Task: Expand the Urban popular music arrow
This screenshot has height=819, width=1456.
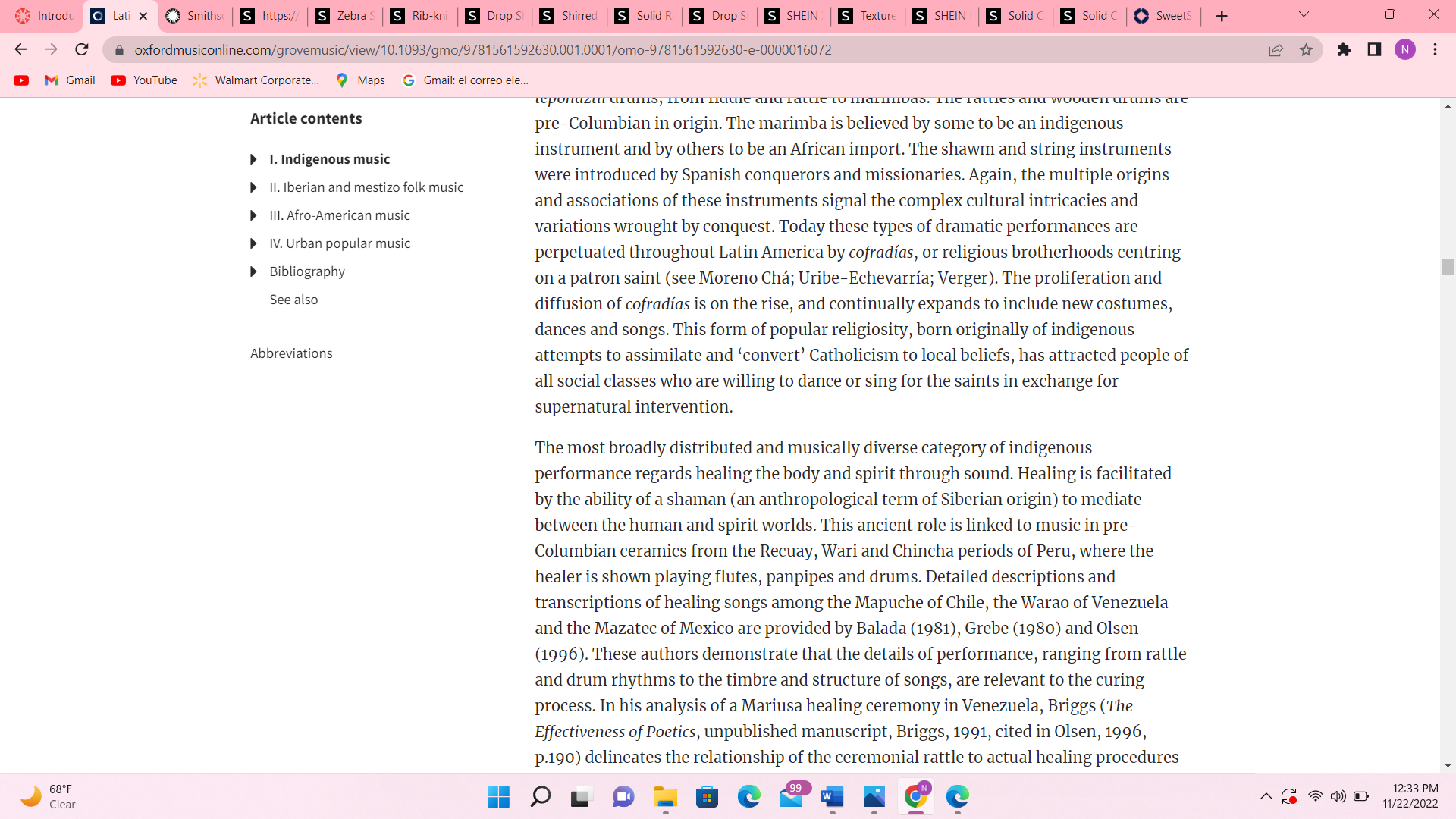Action: tap(253, 243)
